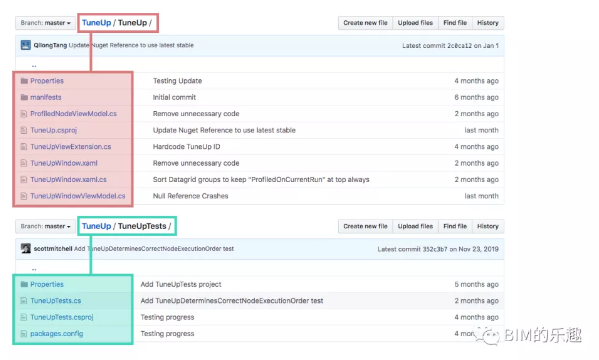Click Upload files in TuneUpTests panel

415,226
